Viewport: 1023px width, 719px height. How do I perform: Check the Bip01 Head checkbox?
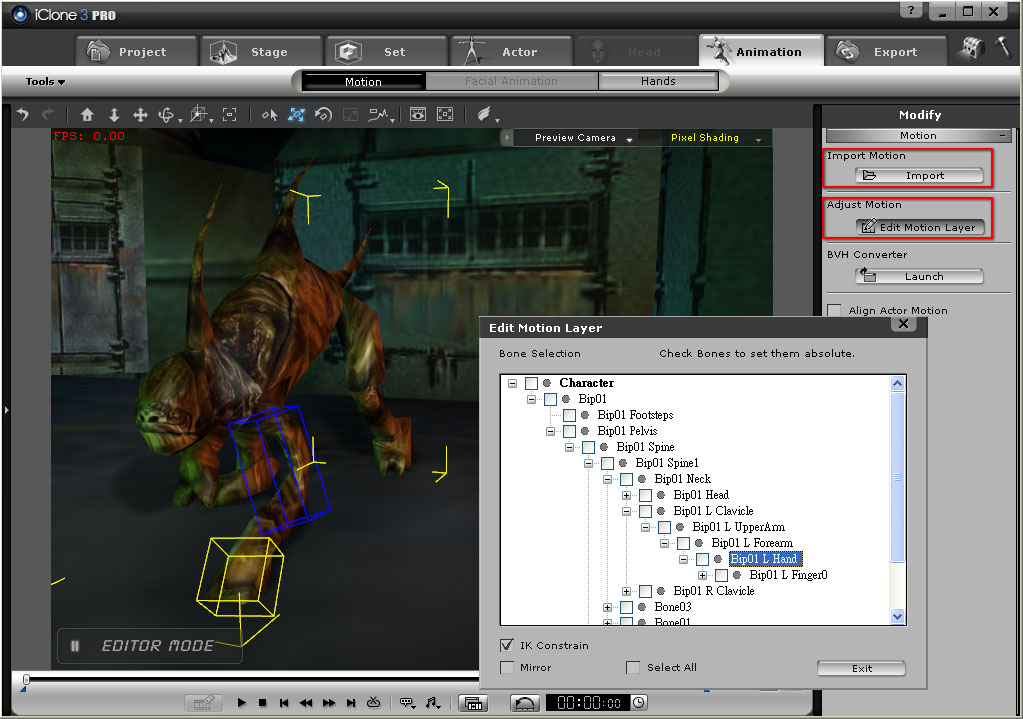tap(645, 495)
